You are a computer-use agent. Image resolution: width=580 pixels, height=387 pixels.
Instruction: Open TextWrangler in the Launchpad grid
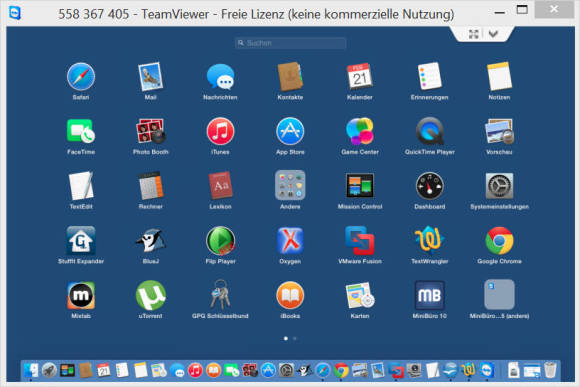click(429, 240)
